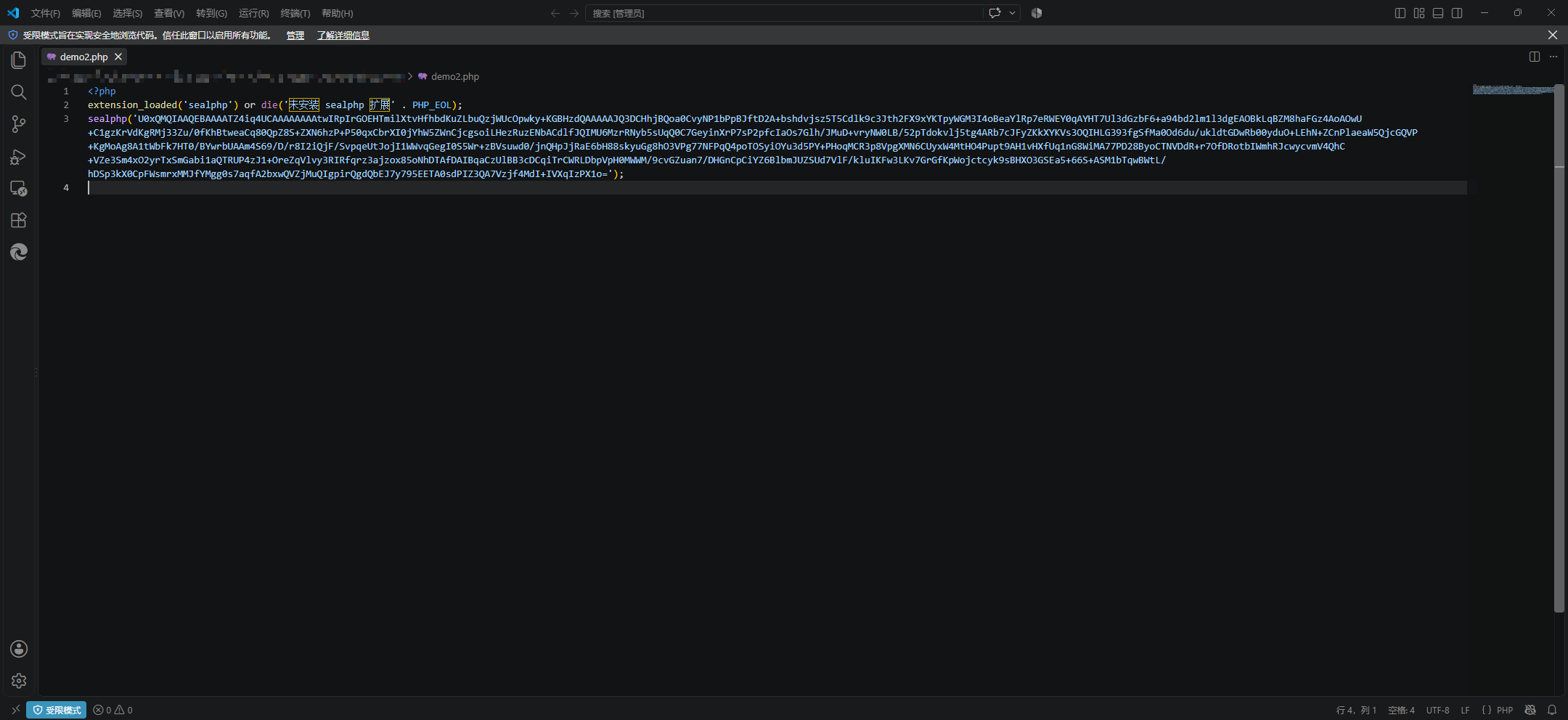The image size is (1568, 720).
Task: Toggle the primary side bar layout button
Action: [x=1400, y=13]
